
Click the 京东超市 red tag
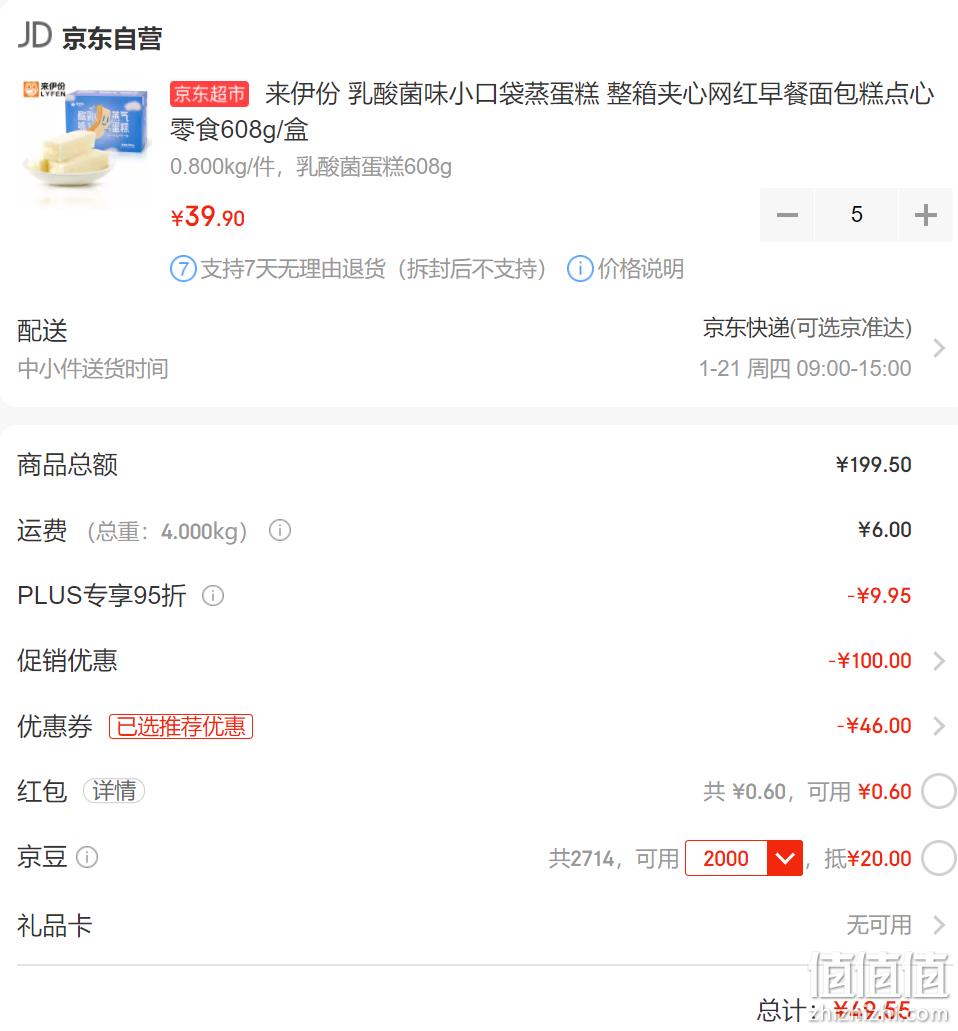[x=209, y=94]
